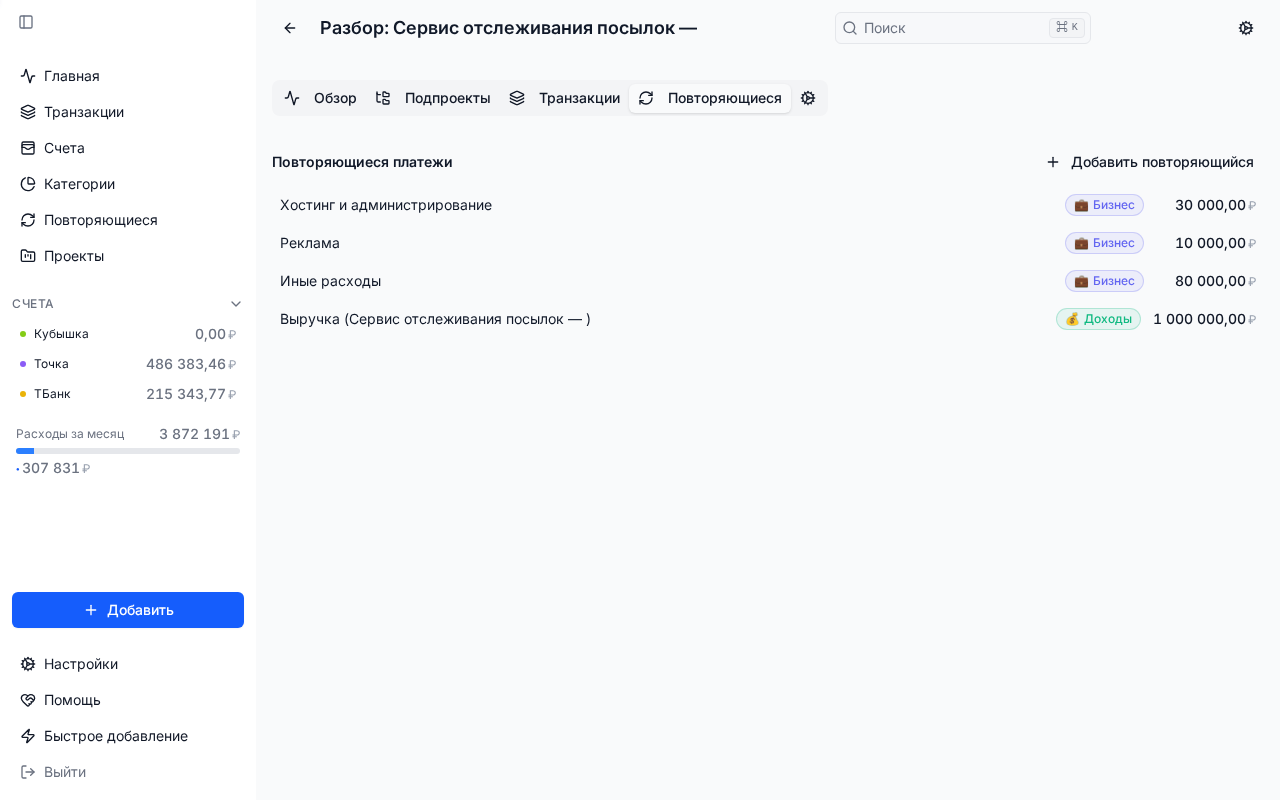Click the Быстрое добавление lightning icon
This screenshot has height=800, width=1280.
click(x=28, y=736)
